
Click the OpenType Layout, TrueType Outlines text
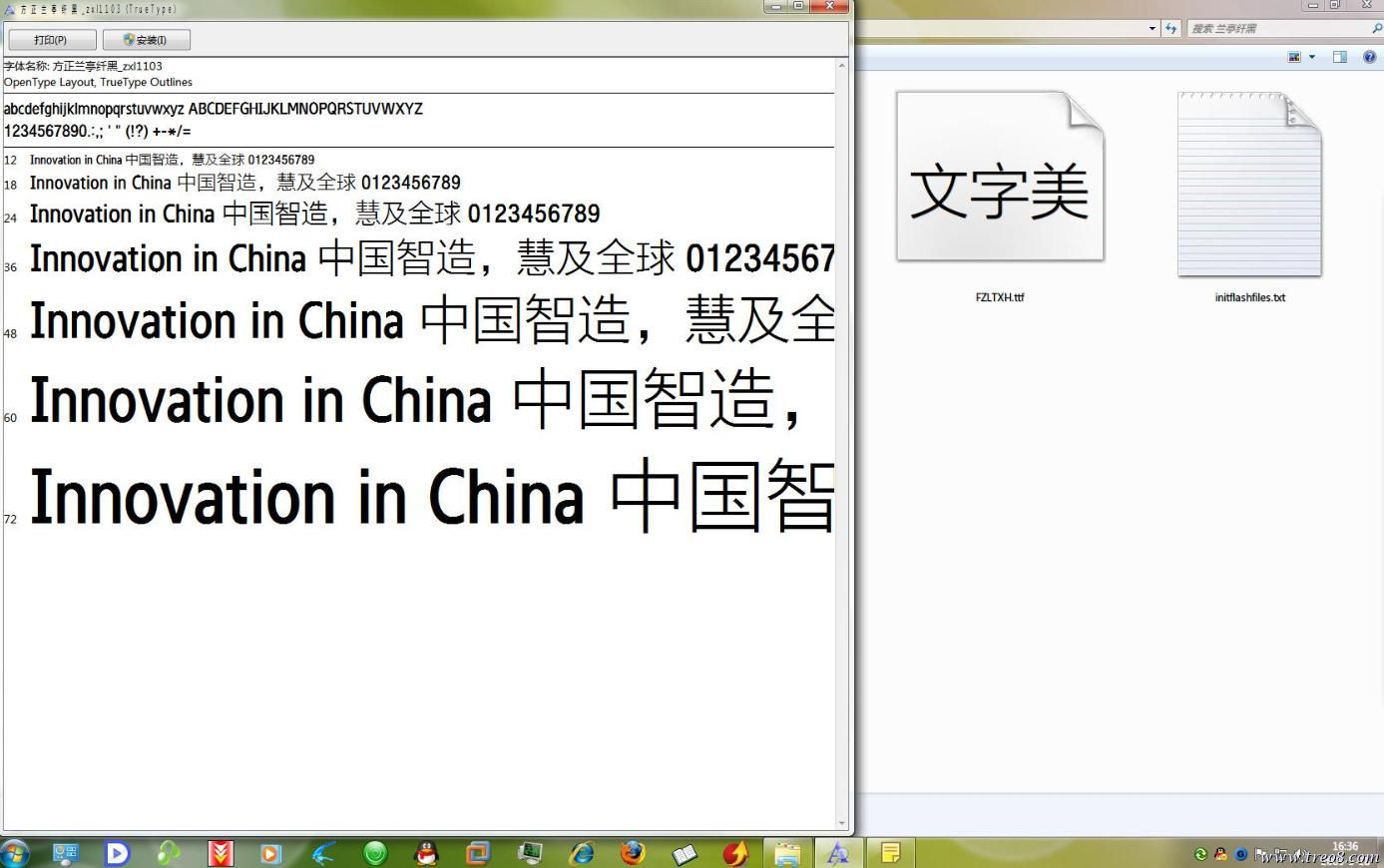tap(98, 82)
